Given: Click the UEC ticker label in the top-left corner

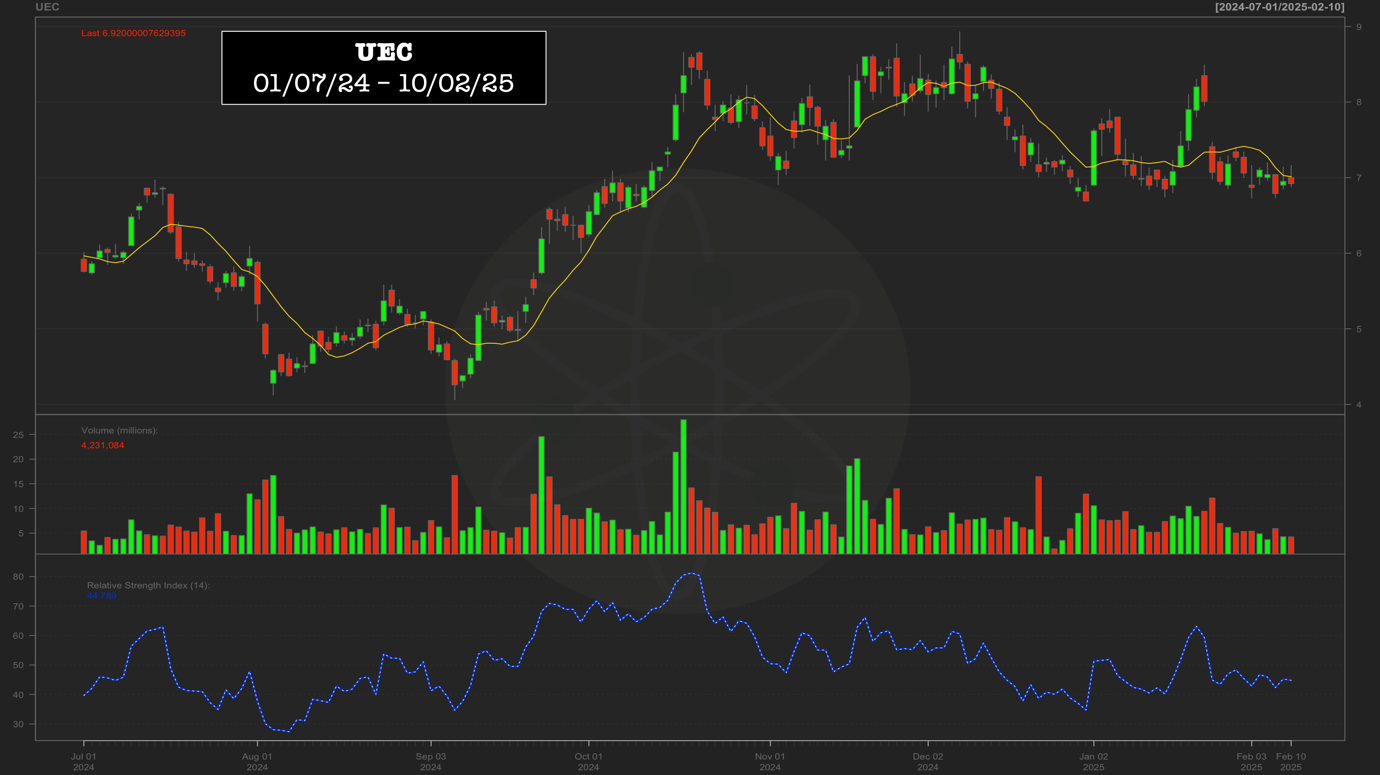Looking at the screenshot, I should click(x=47, y=7).
